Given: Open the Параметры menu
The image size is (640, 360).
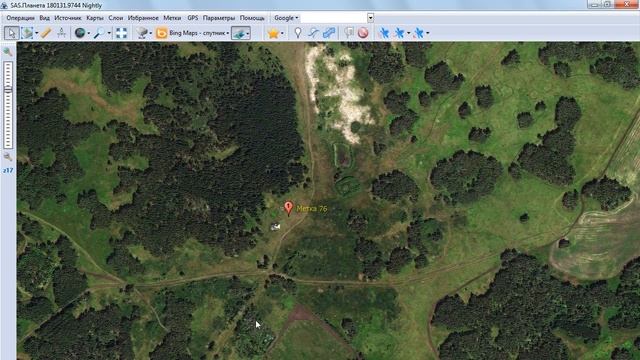Looking at the screenshot, I should click(219, 18).
